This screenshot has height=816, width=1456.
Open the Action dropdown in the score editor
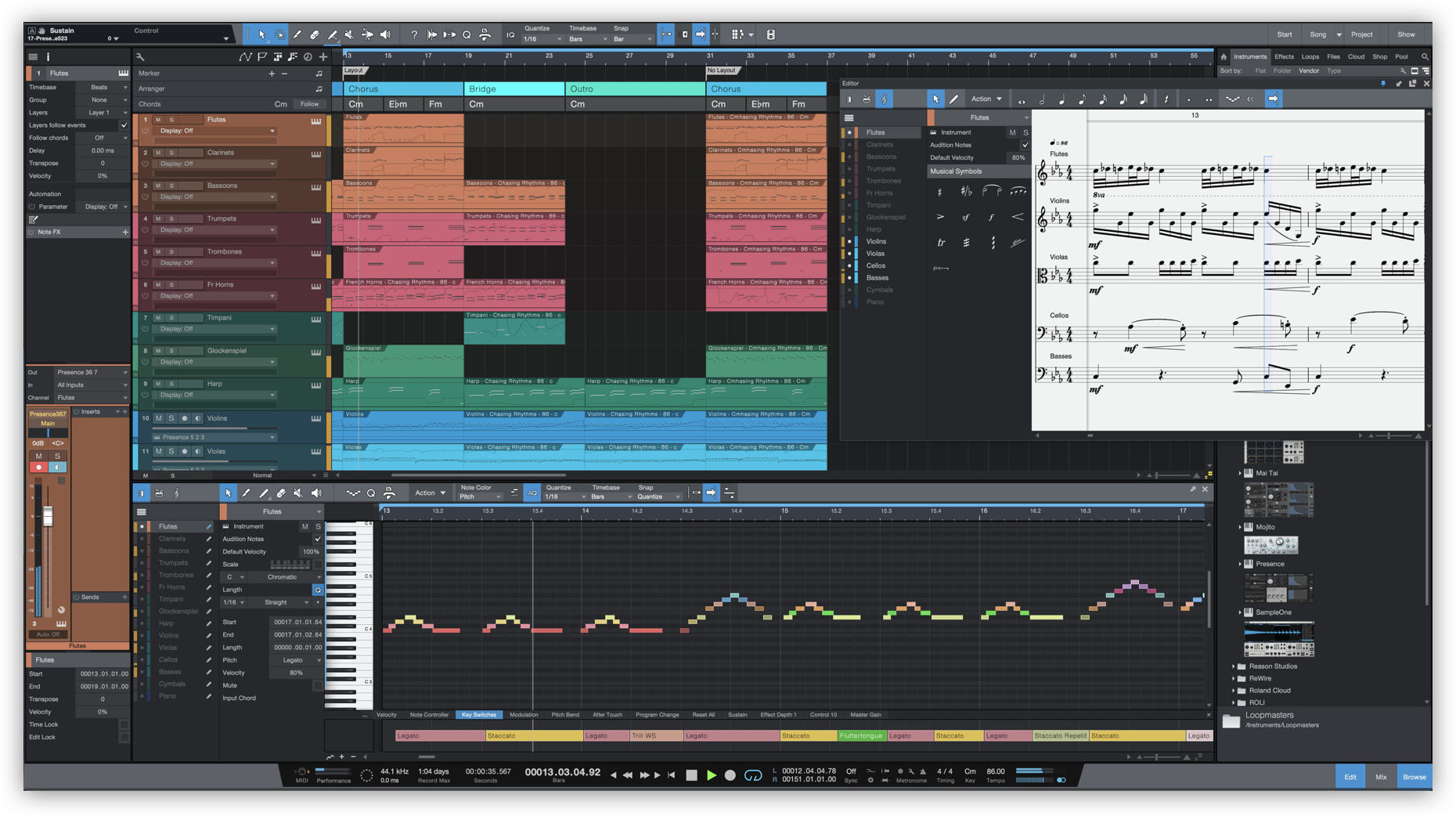point(985,99)
